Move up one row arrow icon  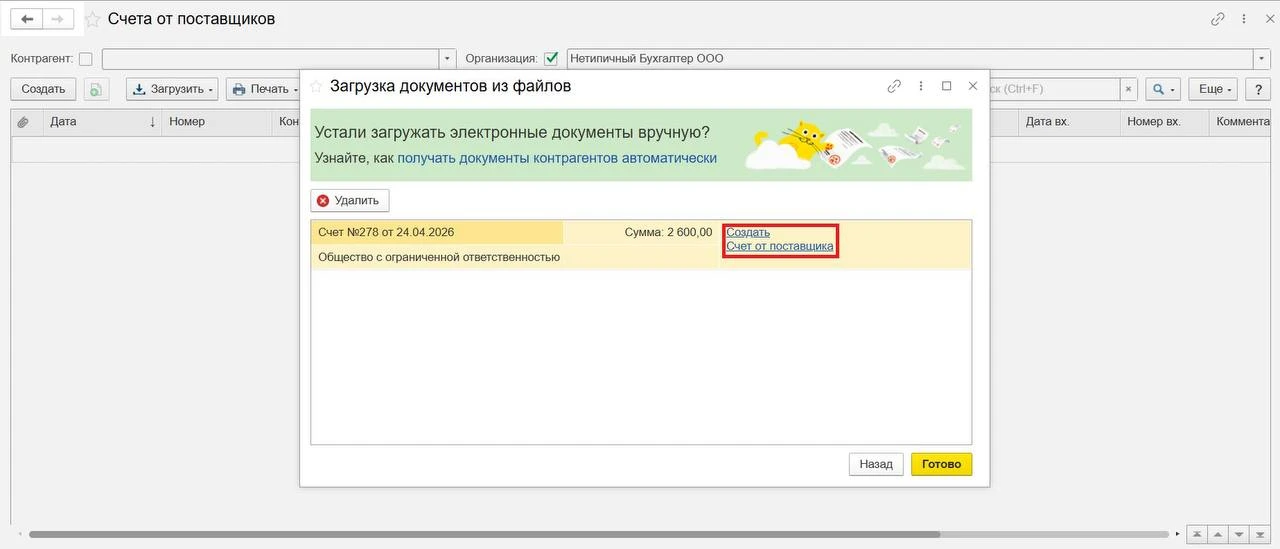tap(1219, 534)
